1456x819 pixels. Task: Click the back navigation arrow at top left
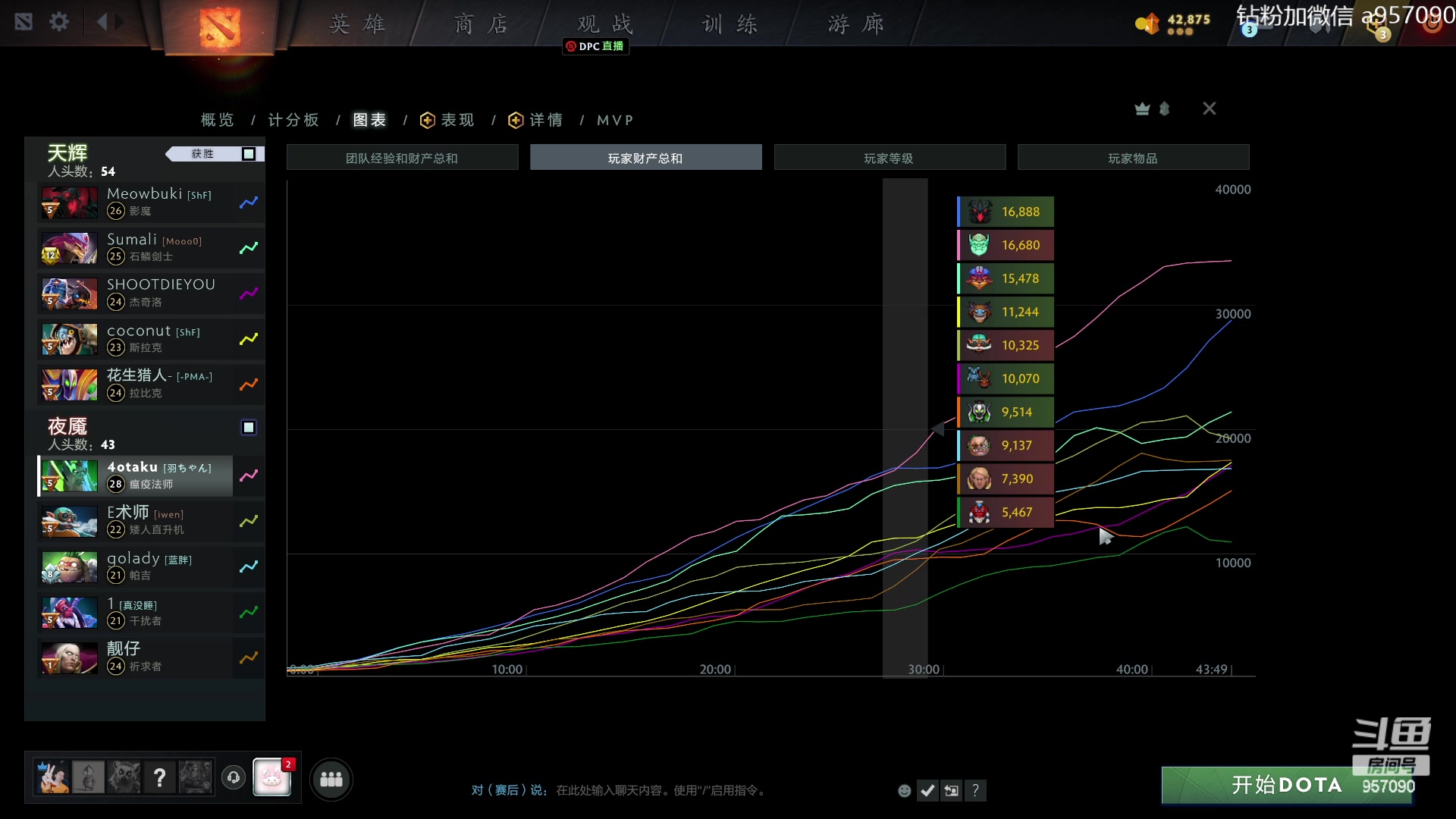104,21
